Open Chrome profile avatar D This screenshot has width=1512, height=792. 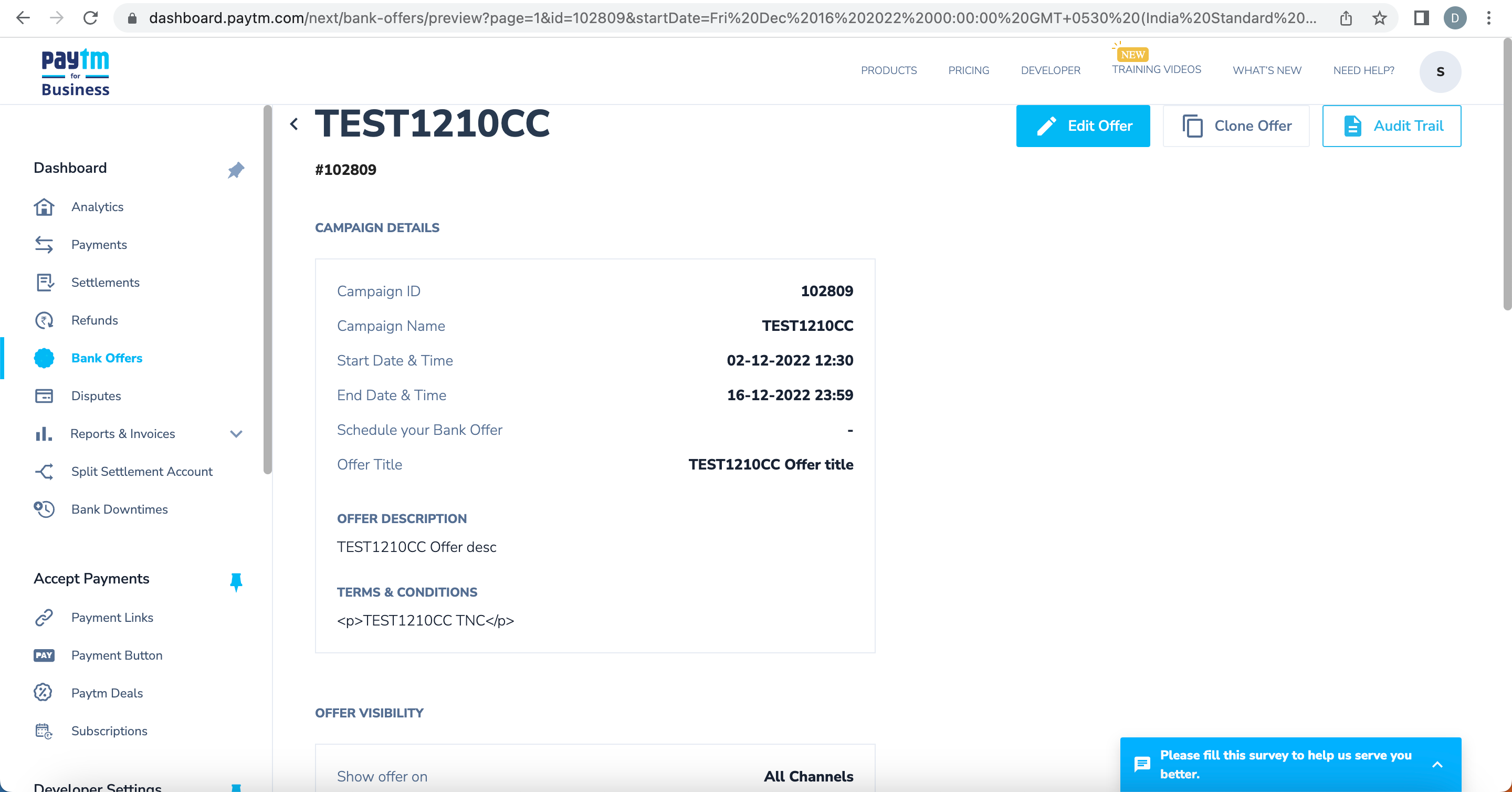coord(1454,18)
